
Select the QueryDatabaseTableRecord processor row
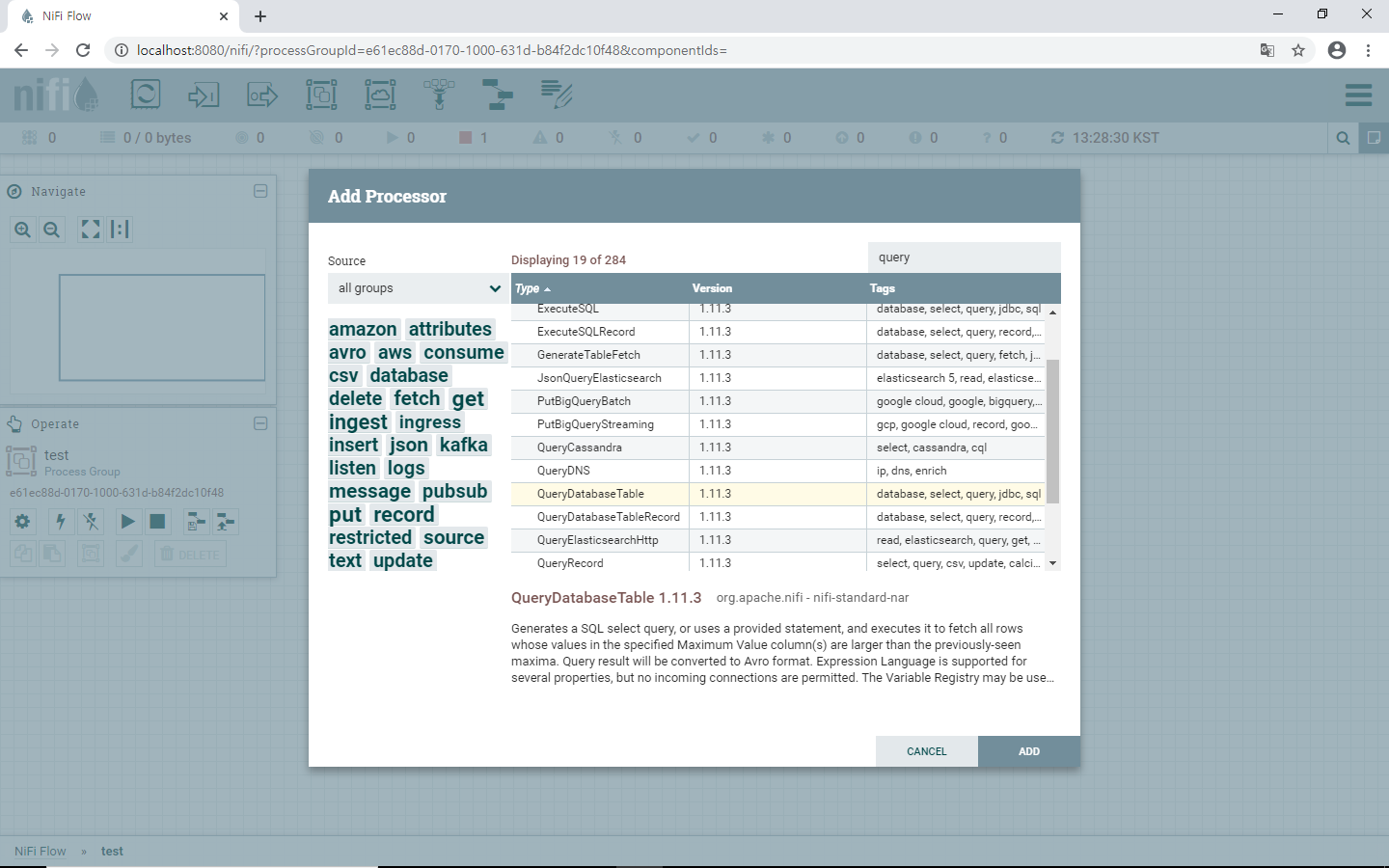pyautogui.click(x=777, y=517)
